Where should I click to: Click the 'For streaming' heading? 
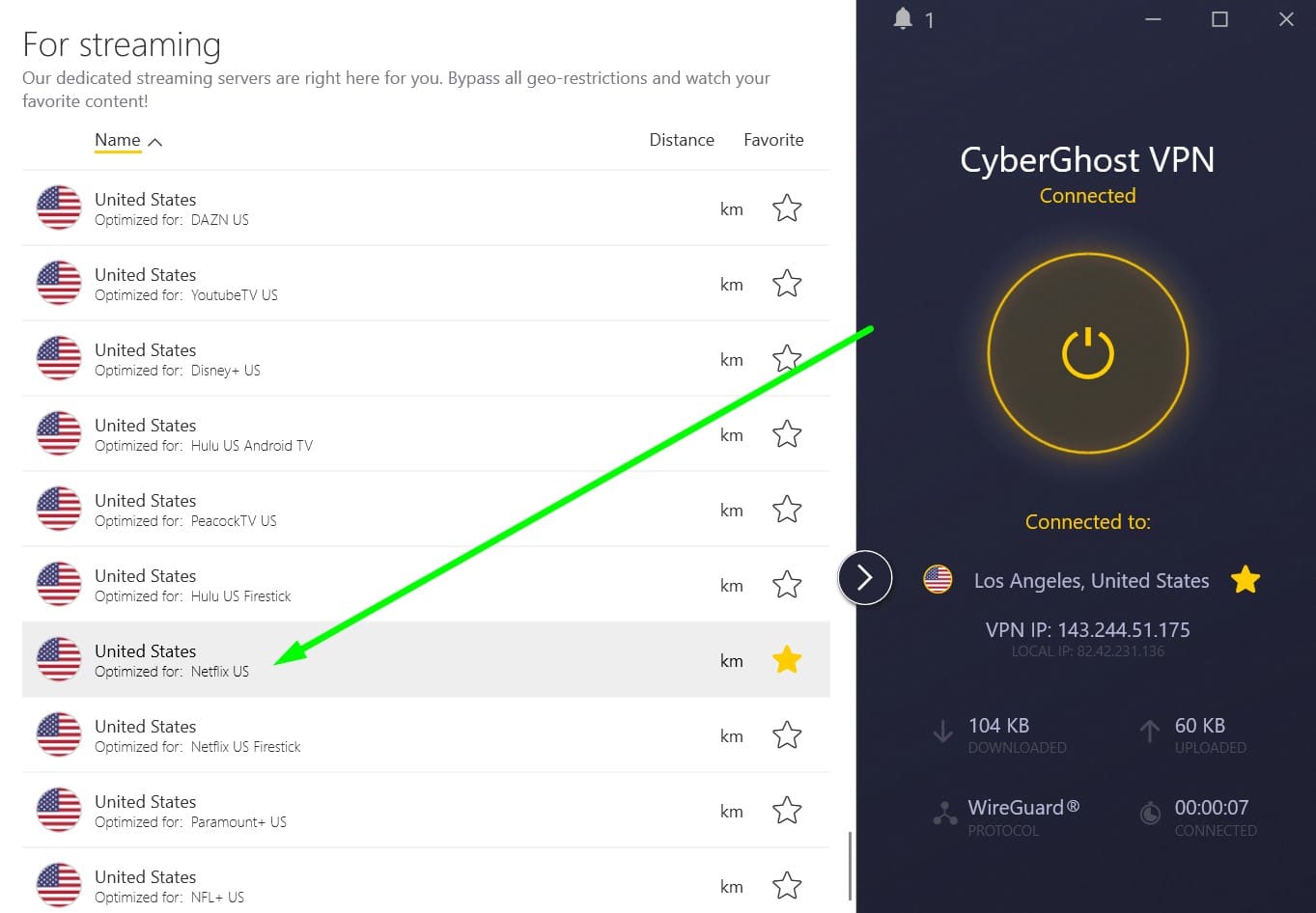tap(122, 45)
